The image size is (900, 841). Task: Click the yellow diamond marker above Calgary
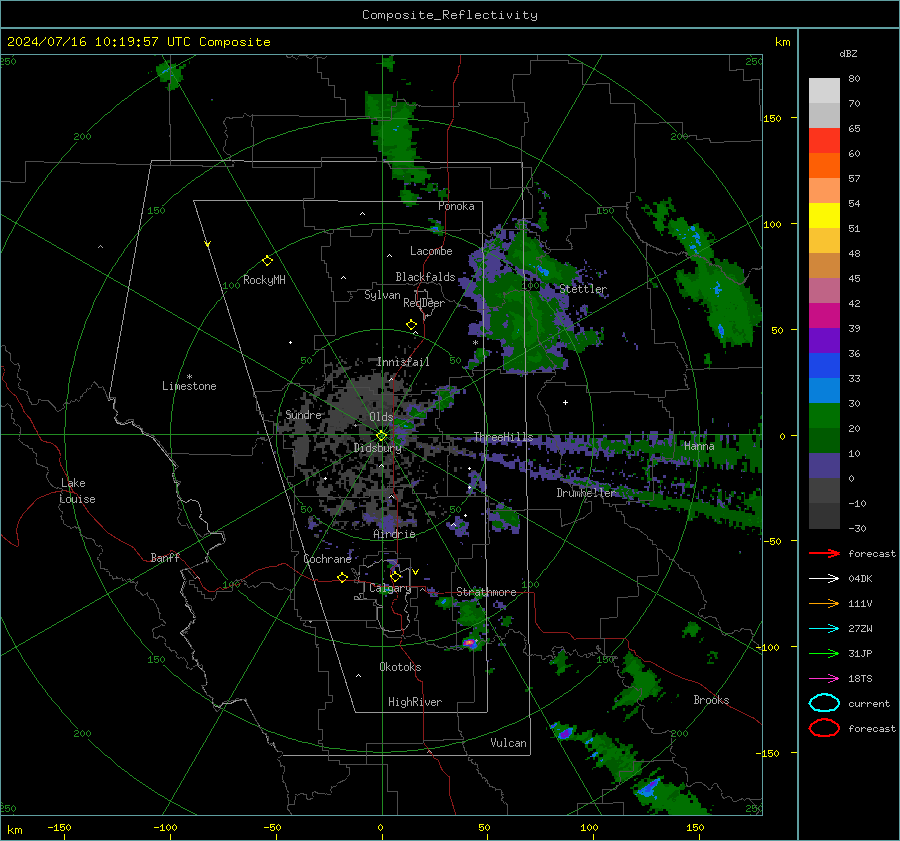click(395, 576)
